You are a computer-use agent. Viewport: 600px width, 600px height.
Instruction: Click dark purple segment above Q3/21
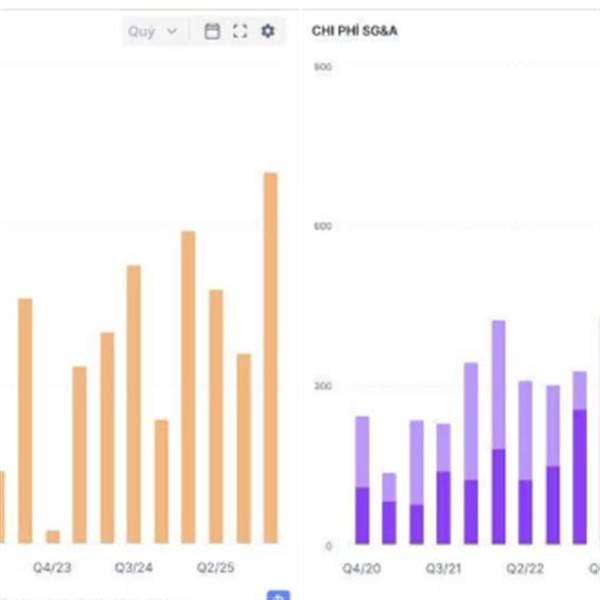coord(443,508)
